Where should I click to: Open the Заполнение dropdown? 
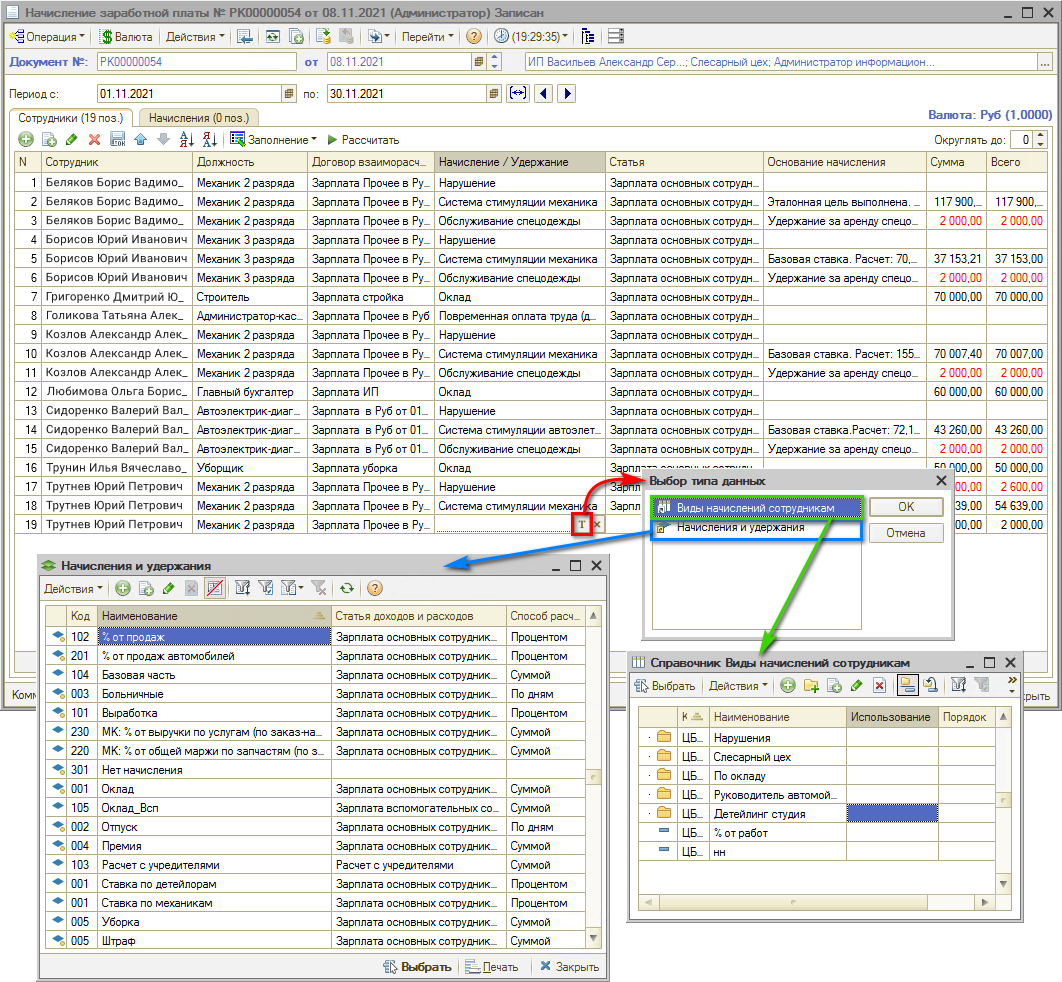[273, 140]
